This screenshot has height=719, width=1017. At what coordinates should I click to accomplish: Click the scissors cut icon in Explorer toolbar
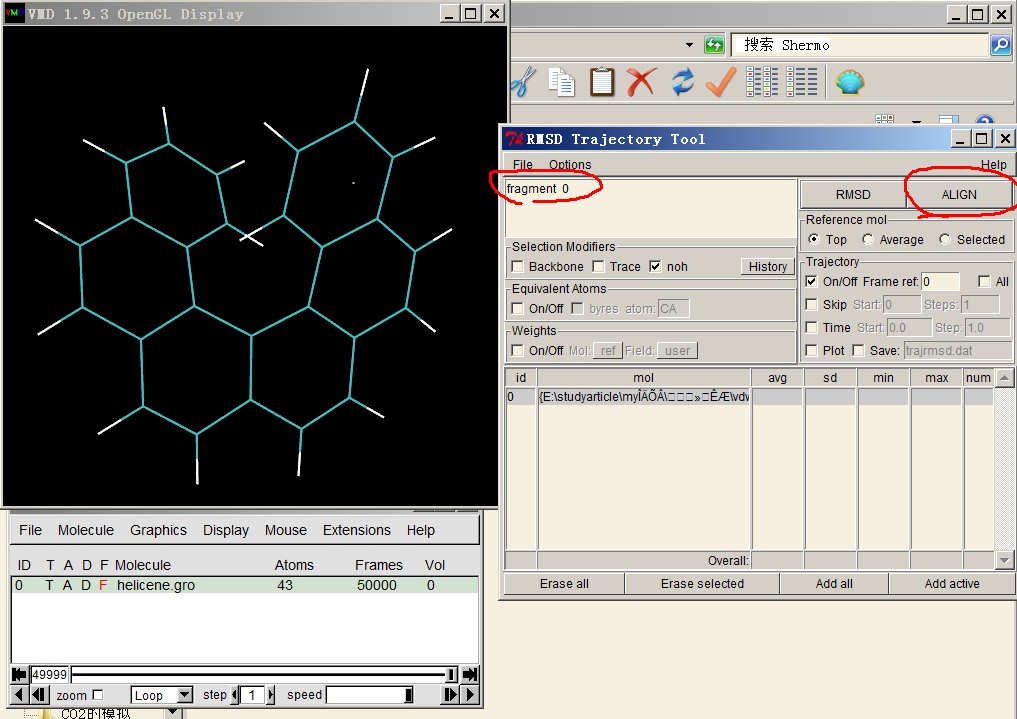(x=523, y=82)
